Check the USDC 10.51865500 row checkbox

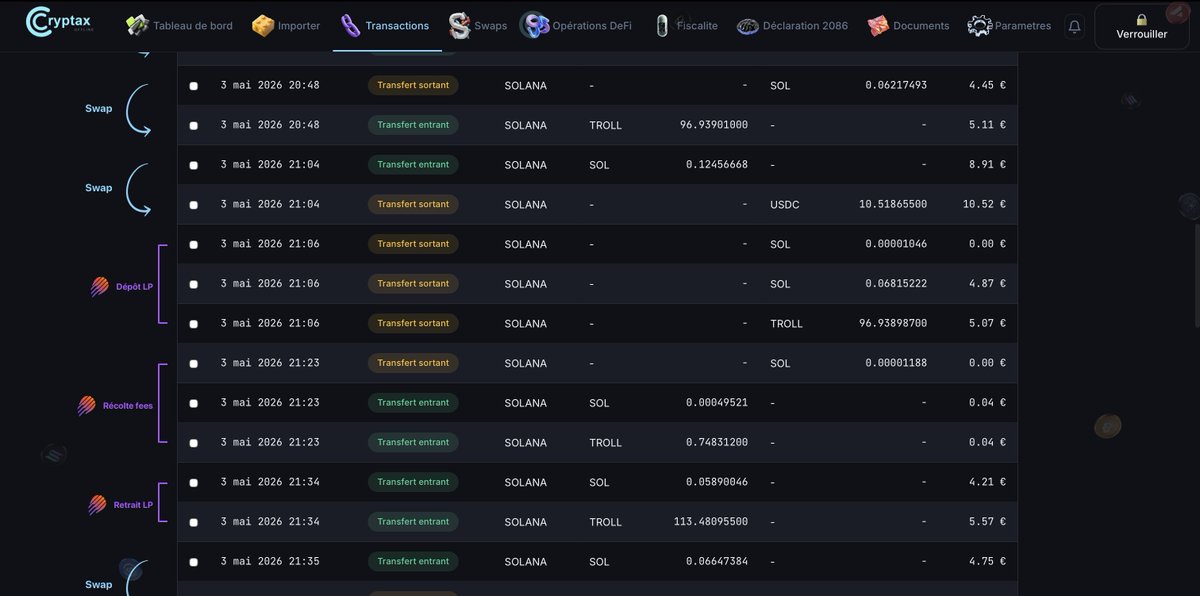tap(193, 205)
